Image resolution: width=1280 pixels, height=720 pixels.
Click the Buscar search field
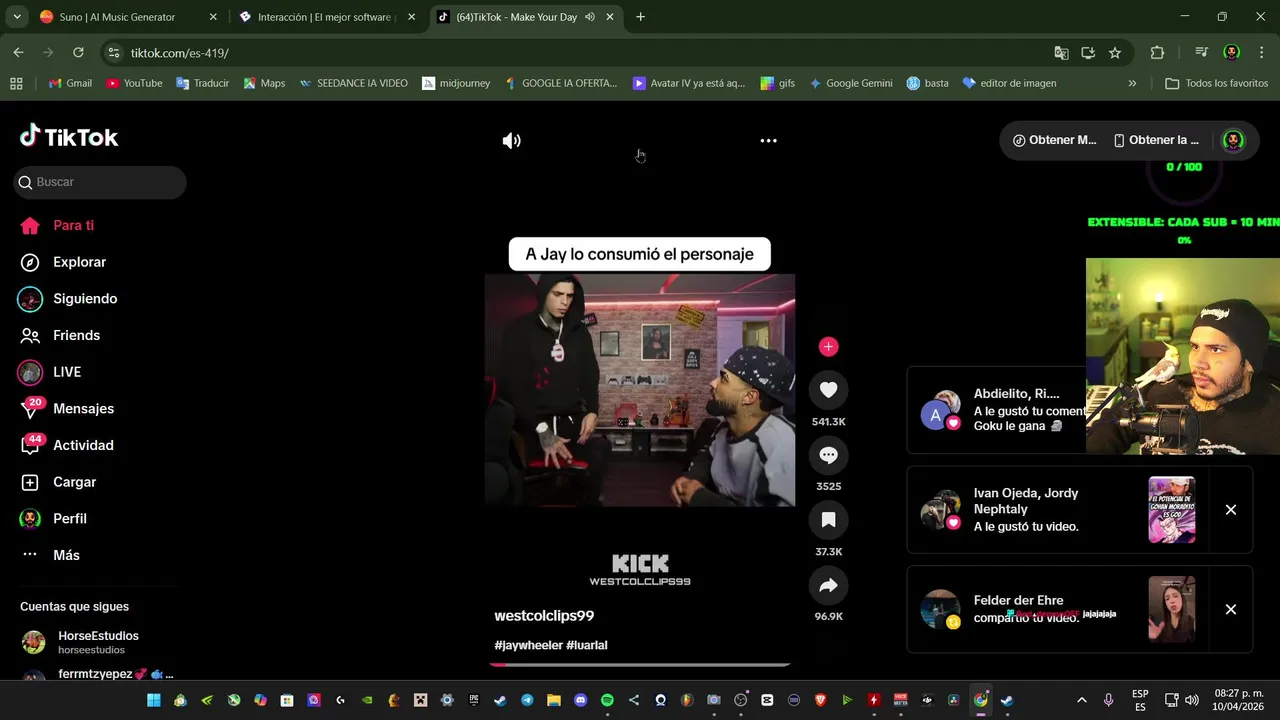click(x=100, y=182)
